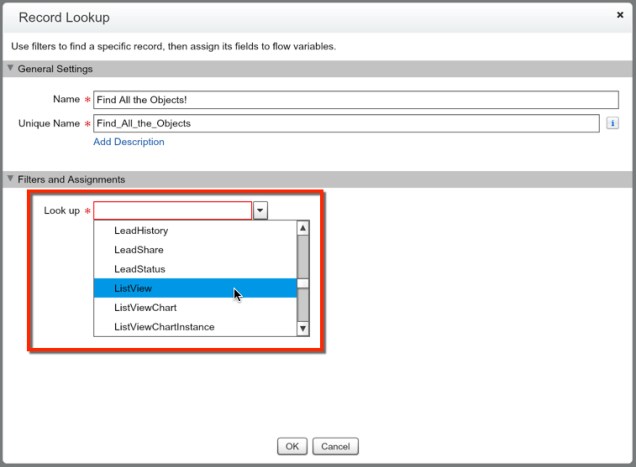
Task: Focus the Look up text box
Action: [172, 211]
